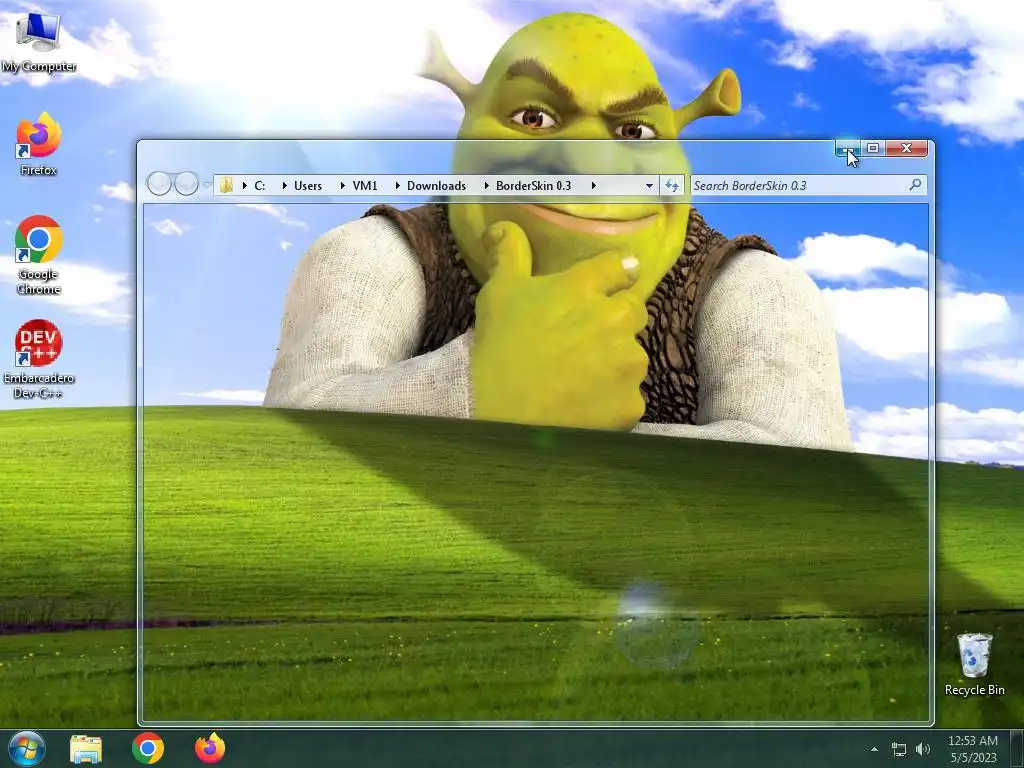Viewport: 1024px width, 768px height.
Task: Open the My Computer desktop icon
Action: [x=38, y=42]
